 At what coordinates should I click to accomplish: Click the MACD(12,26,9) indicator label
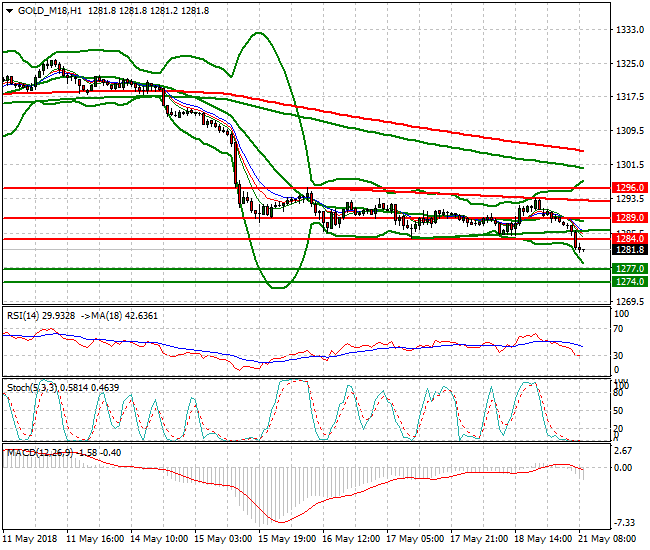coord(39,453)
